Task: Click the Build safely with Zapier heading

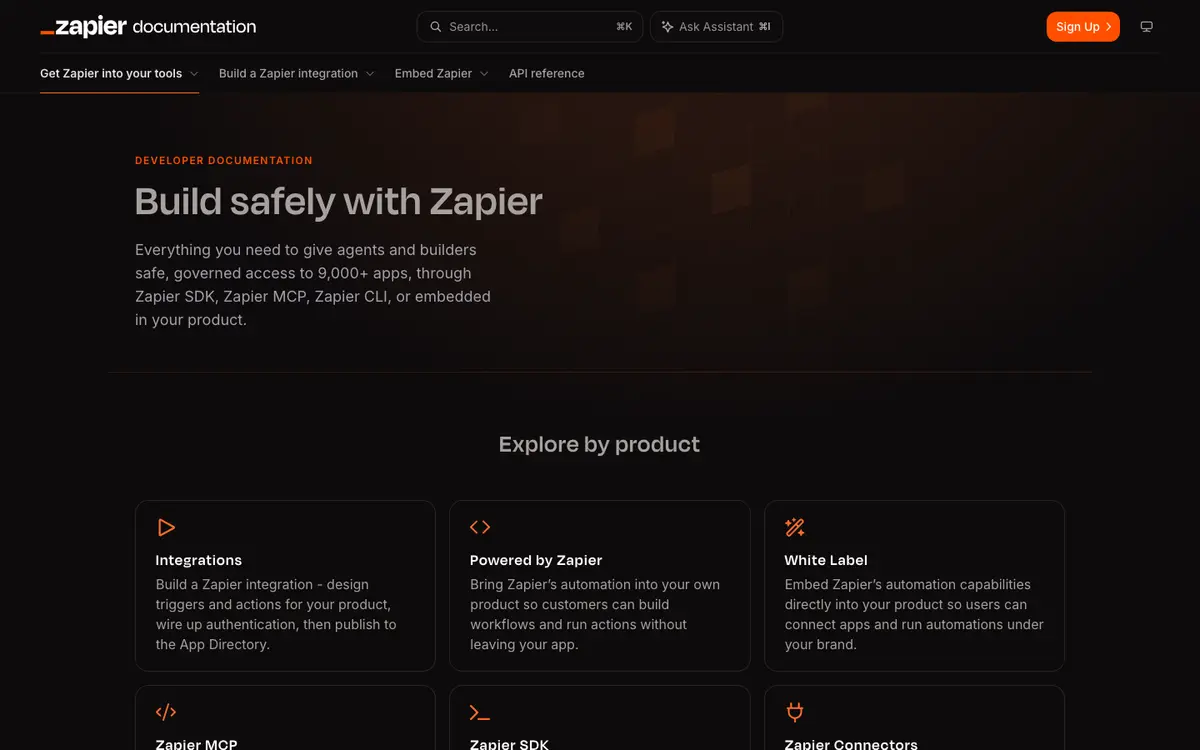Action: tap(339, 202)
